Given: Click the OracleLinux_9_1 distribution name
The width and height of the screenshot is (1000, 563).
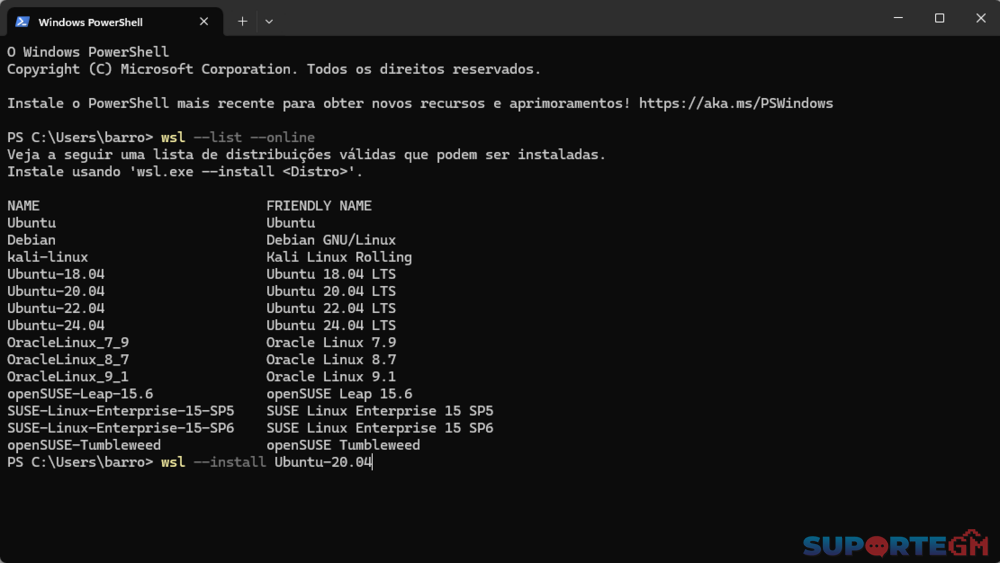Looking at the screenshot, I should [x=68, y=377].
